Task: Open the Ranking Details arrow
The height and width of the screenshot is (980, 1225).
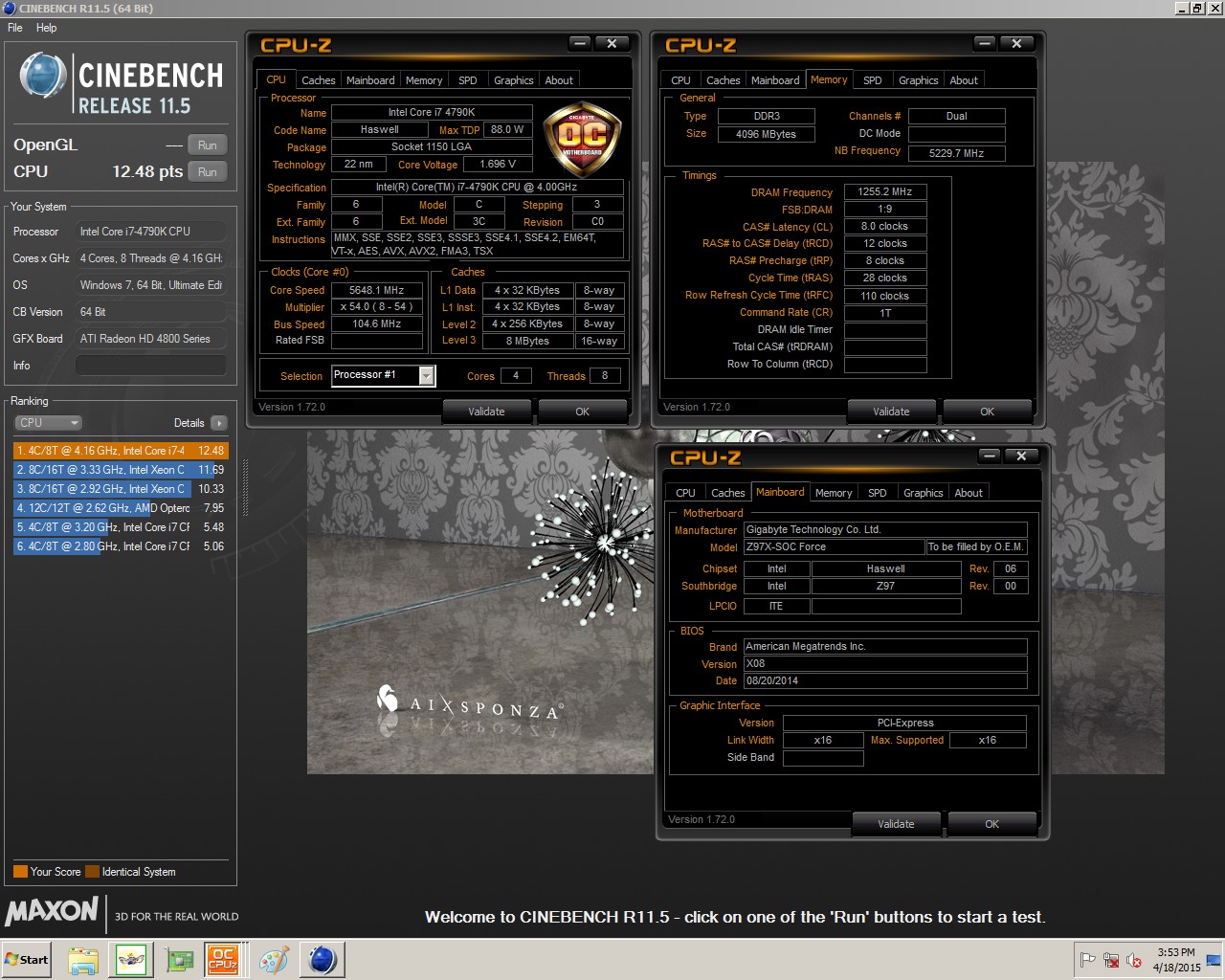Action: click(x=219, y=423)
